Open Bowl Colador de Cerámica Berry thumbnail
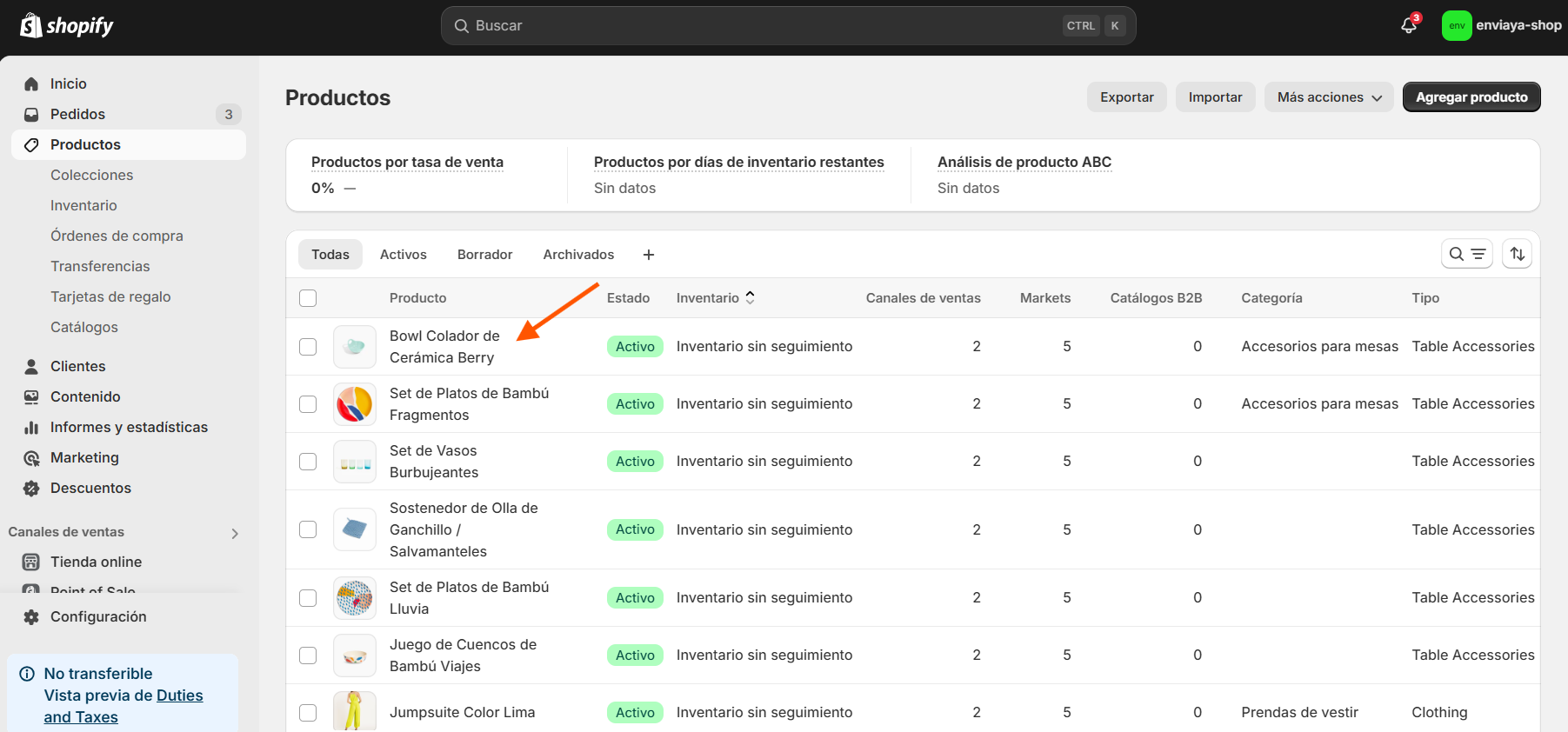 [355, 347]
